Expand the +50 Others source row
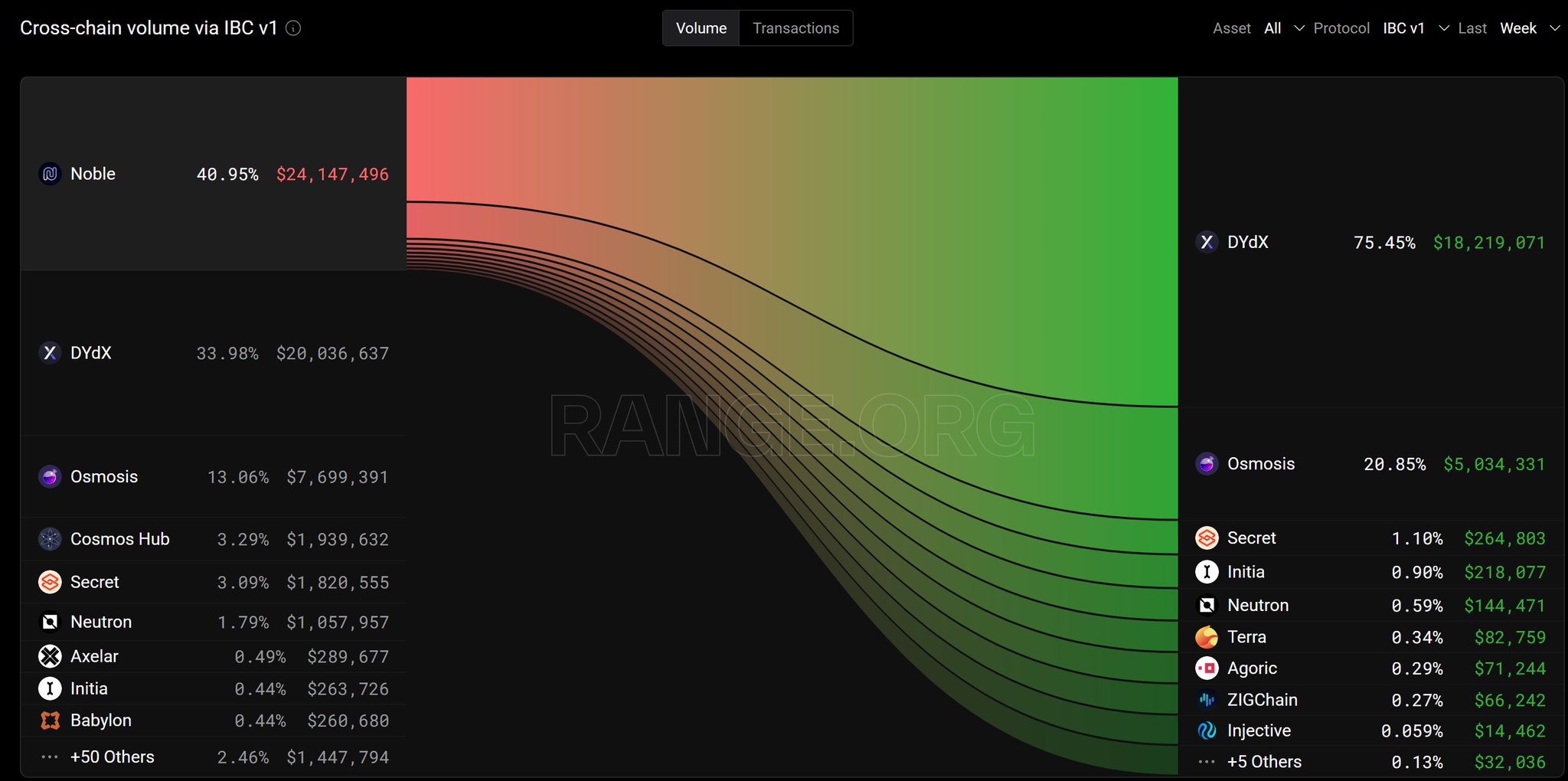The width and height of the screenshot is (1568, 781). click(214, 757)
